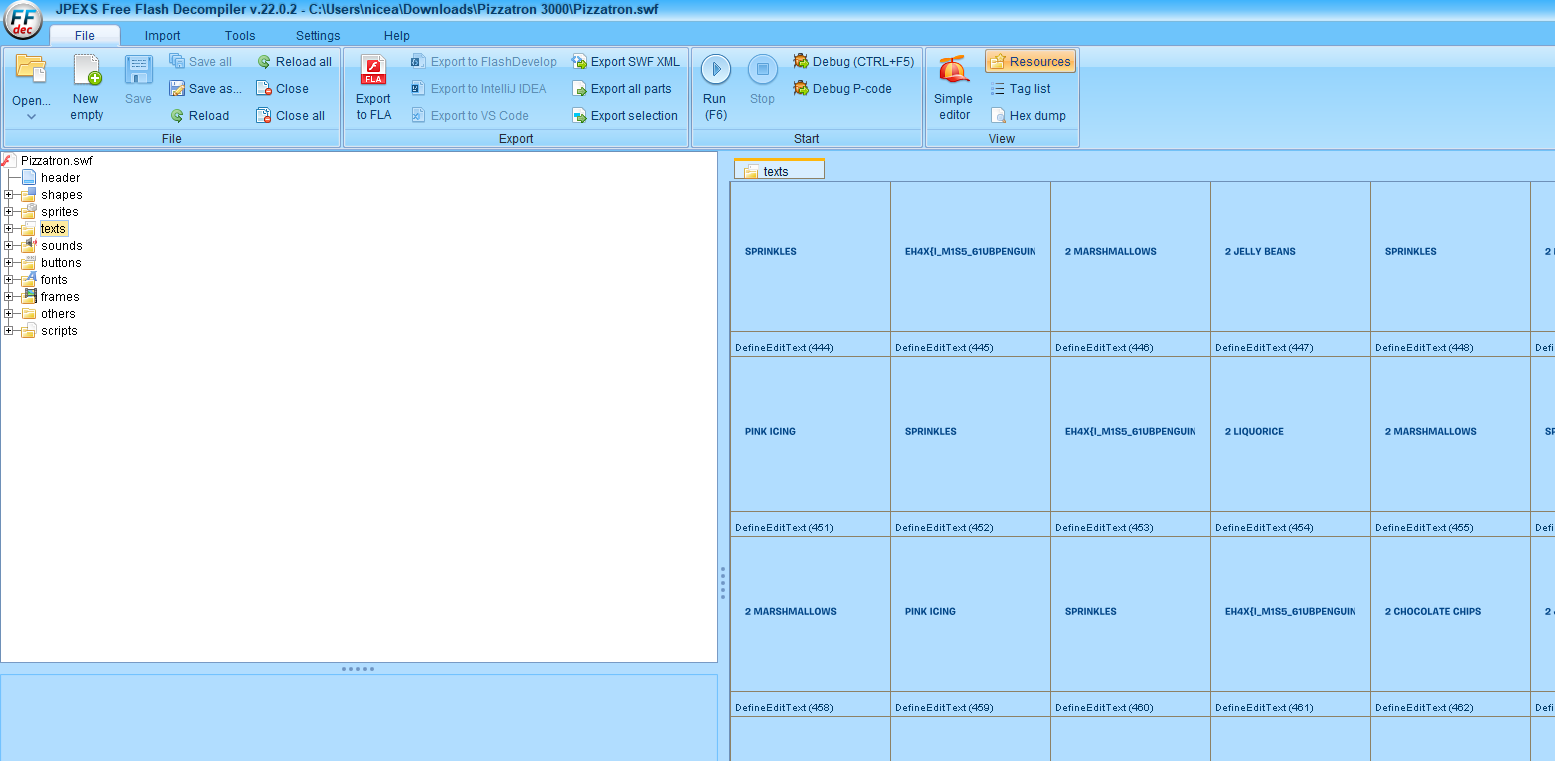Click the Save as... icon
Screen dimensions: 1555x761
(x=177, y=89)
